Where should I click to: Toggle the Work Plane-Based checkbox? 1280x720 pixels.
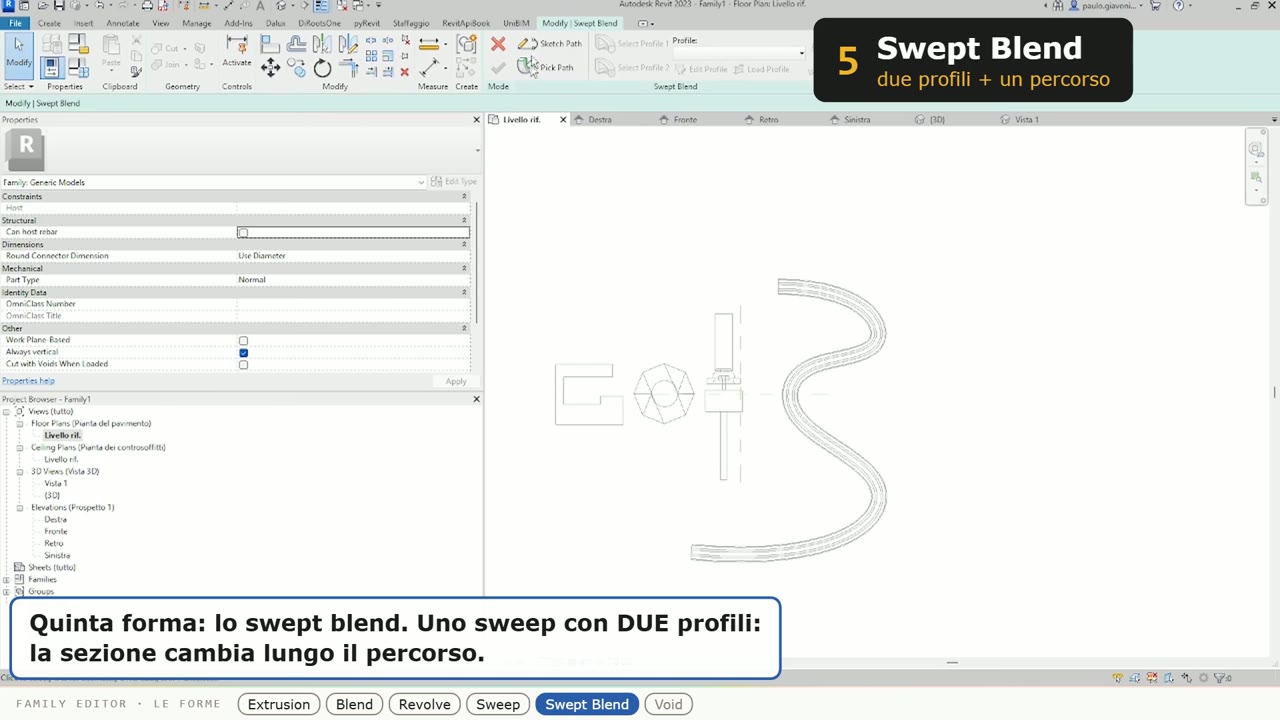(243, 341)
